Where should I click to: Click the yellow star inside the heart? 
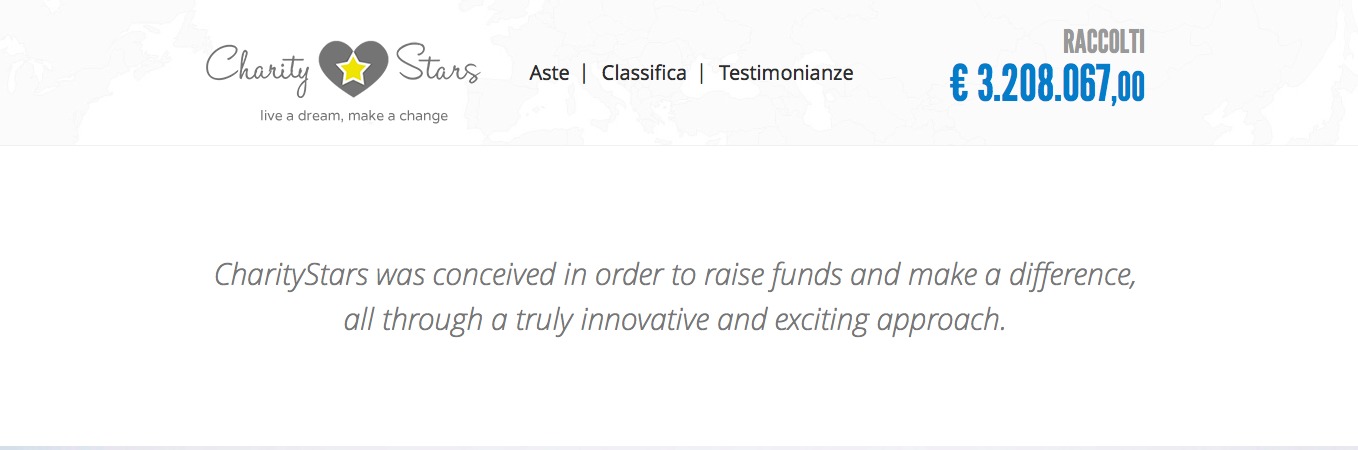click(352, 69)
